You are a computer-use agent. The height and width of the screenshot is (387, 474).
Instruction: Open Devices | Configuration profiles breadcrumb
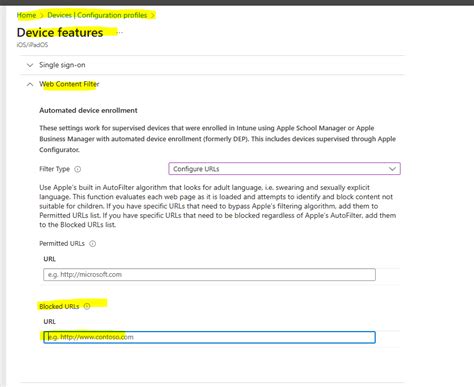[x=97, y=15]
